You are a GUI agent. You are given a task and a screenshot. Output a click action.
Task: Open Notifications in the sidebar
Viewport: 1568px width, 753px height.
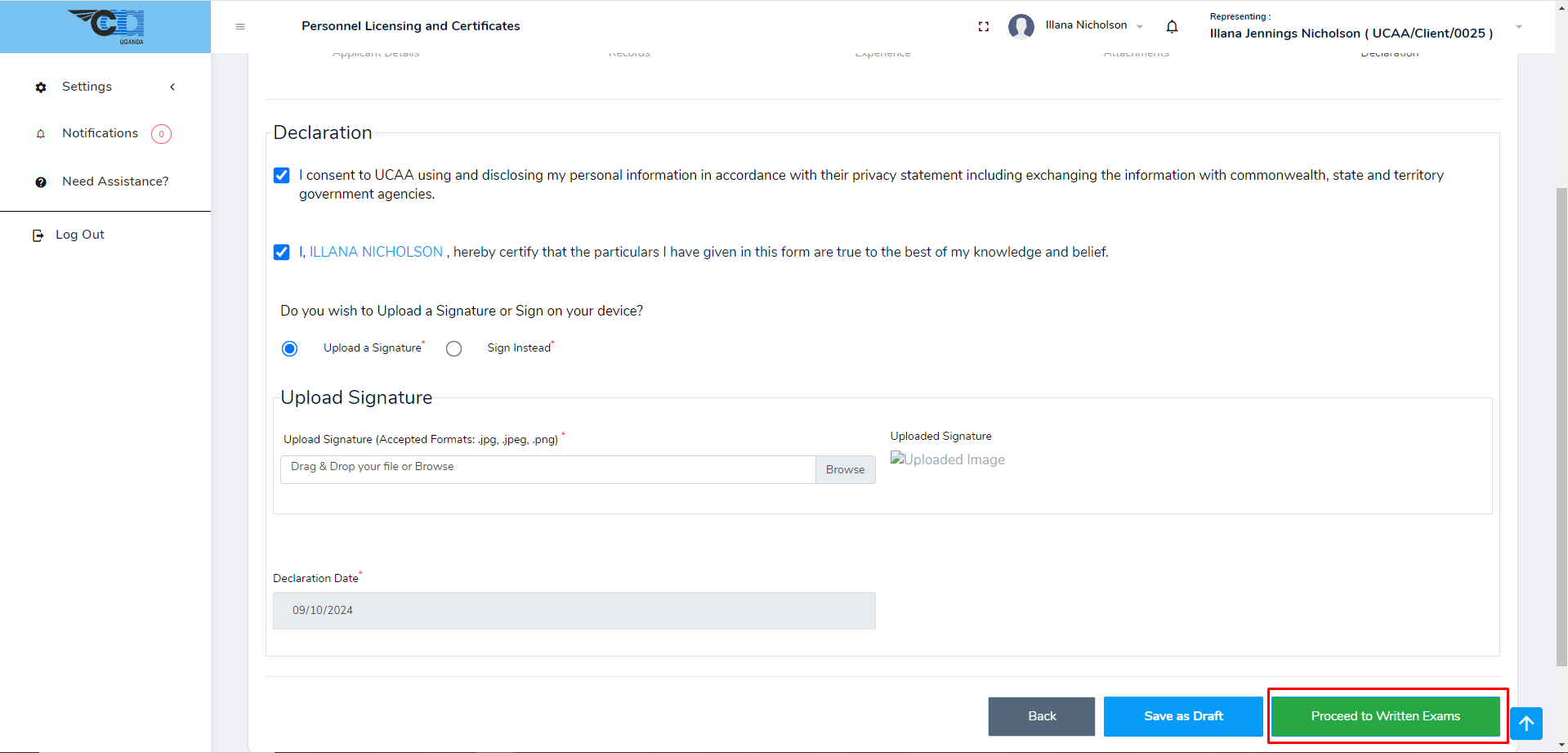point(100,133)
